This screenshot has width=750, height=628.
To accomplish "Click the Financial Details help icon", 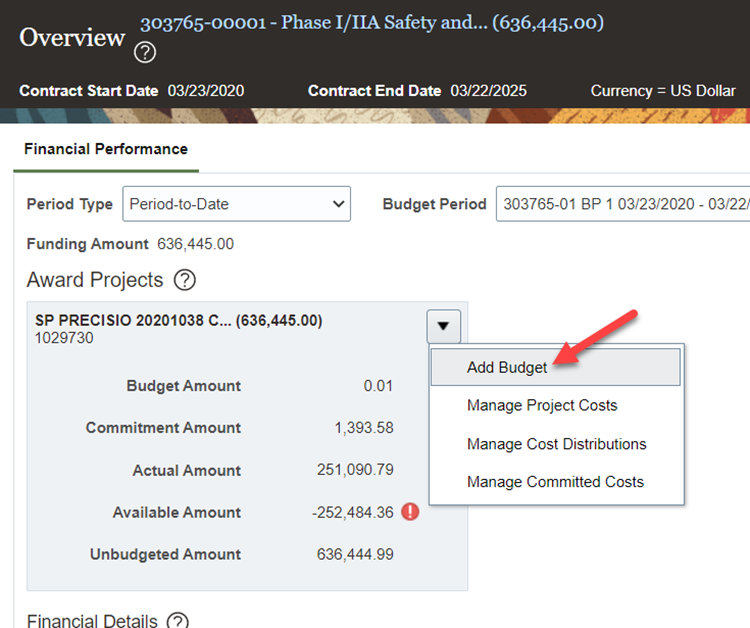I will [177, 621].
